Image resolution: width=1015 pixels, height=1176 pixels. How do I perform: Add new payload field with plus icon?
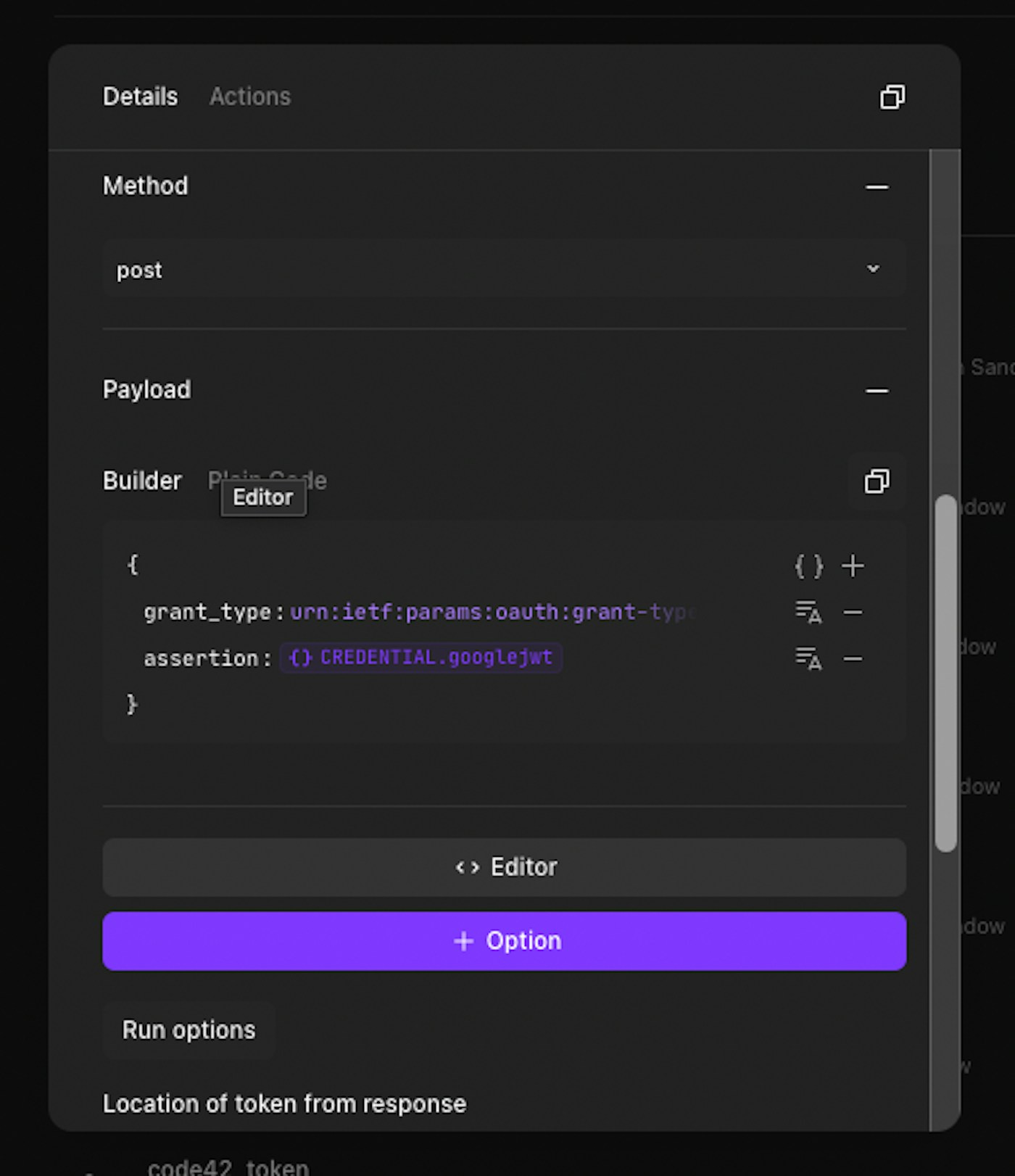(x=853, y=566)
